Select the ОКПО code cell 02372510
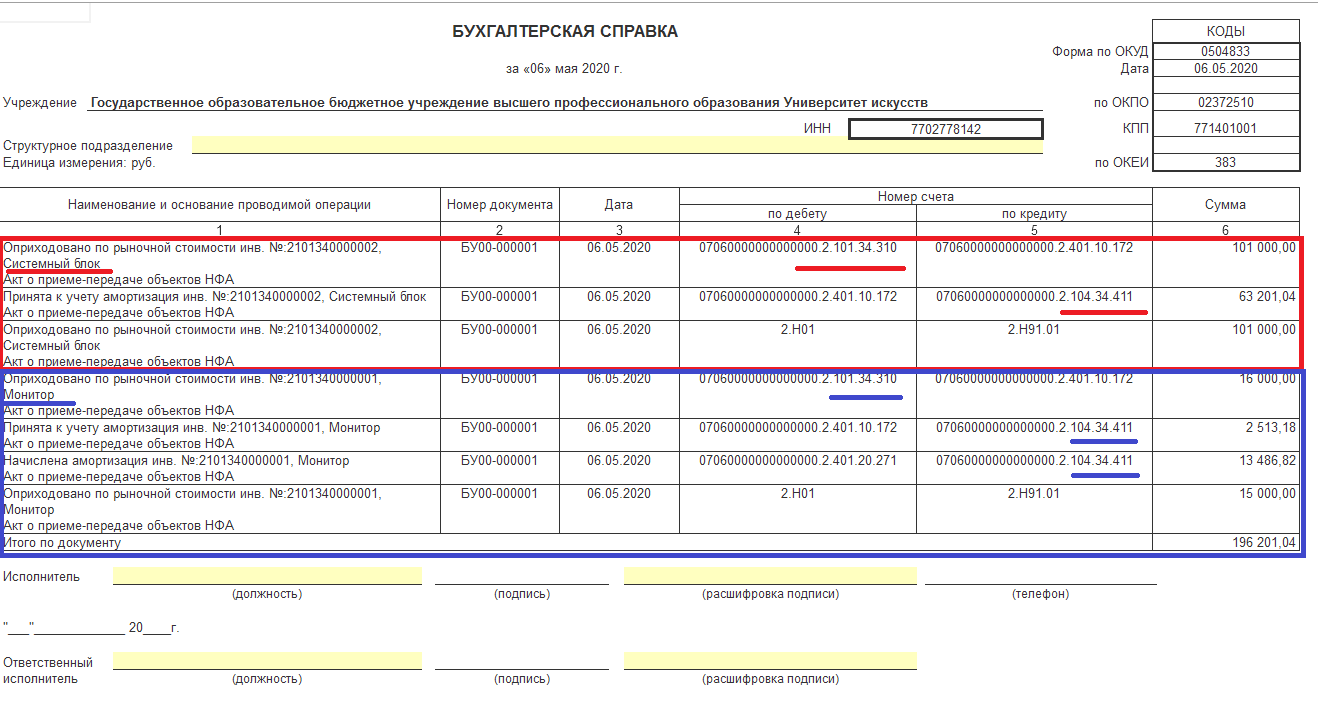1318x704 pixels. pos(1226,103)
